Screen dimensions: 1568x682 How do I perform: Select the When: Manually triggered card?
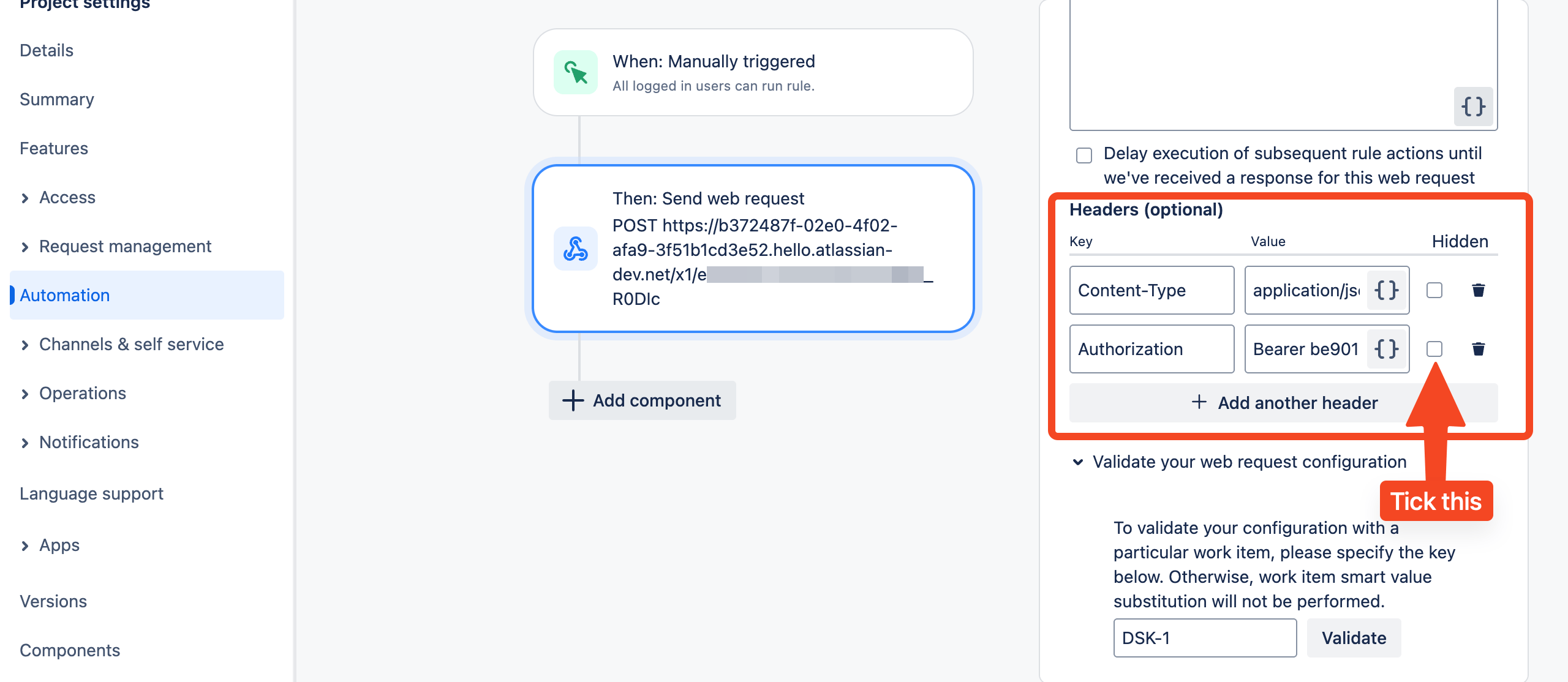753,72
